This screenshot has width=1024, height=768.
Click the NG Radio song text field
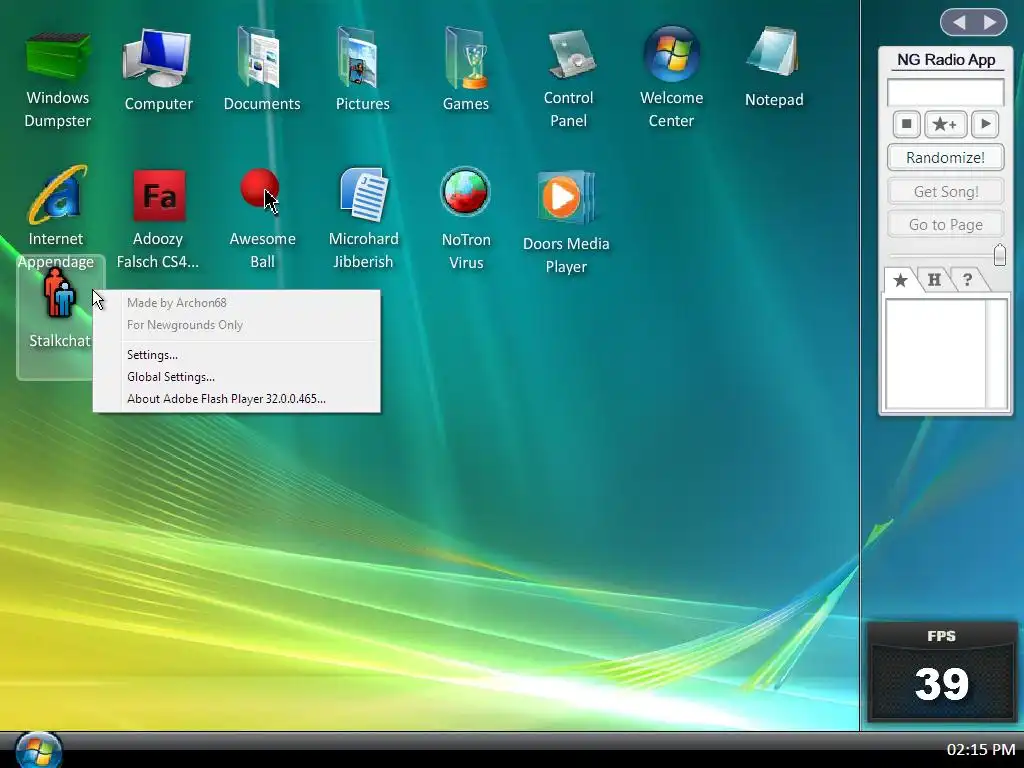(x=946, y=92)
